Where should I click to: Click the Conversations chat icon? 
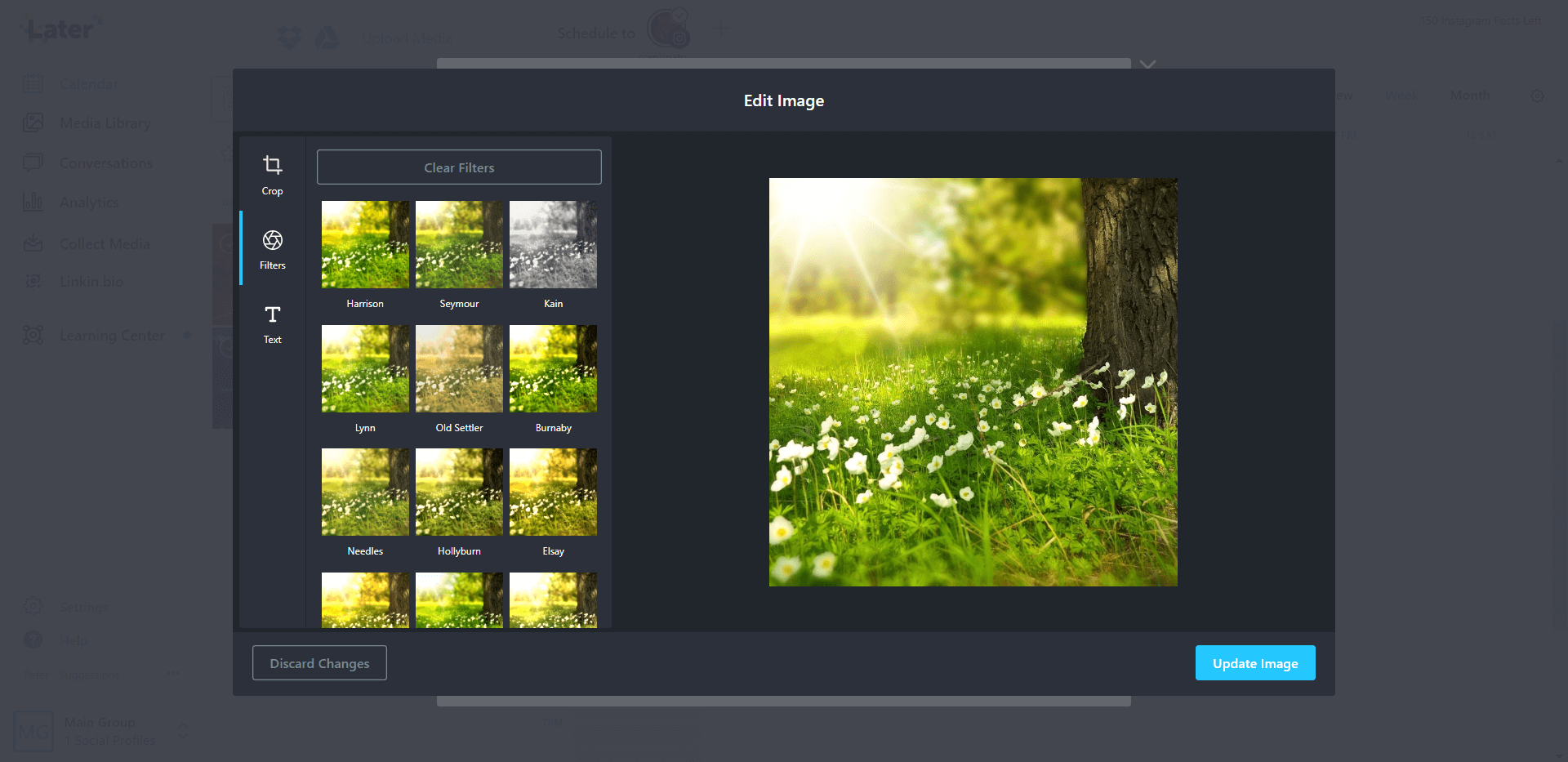[x=33, y=163]
